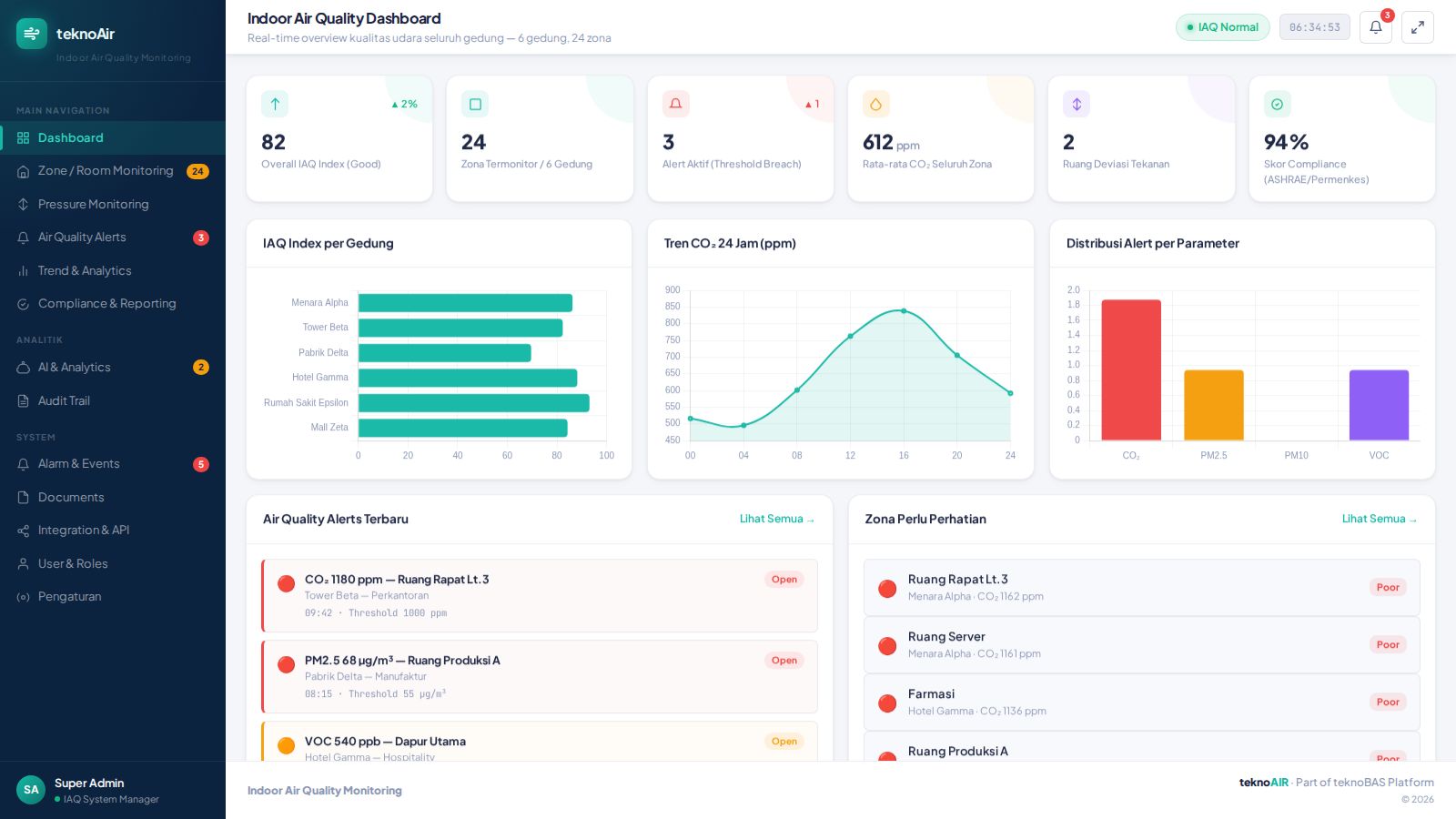Open Compliance & Reporting section

tap(113, 304)
